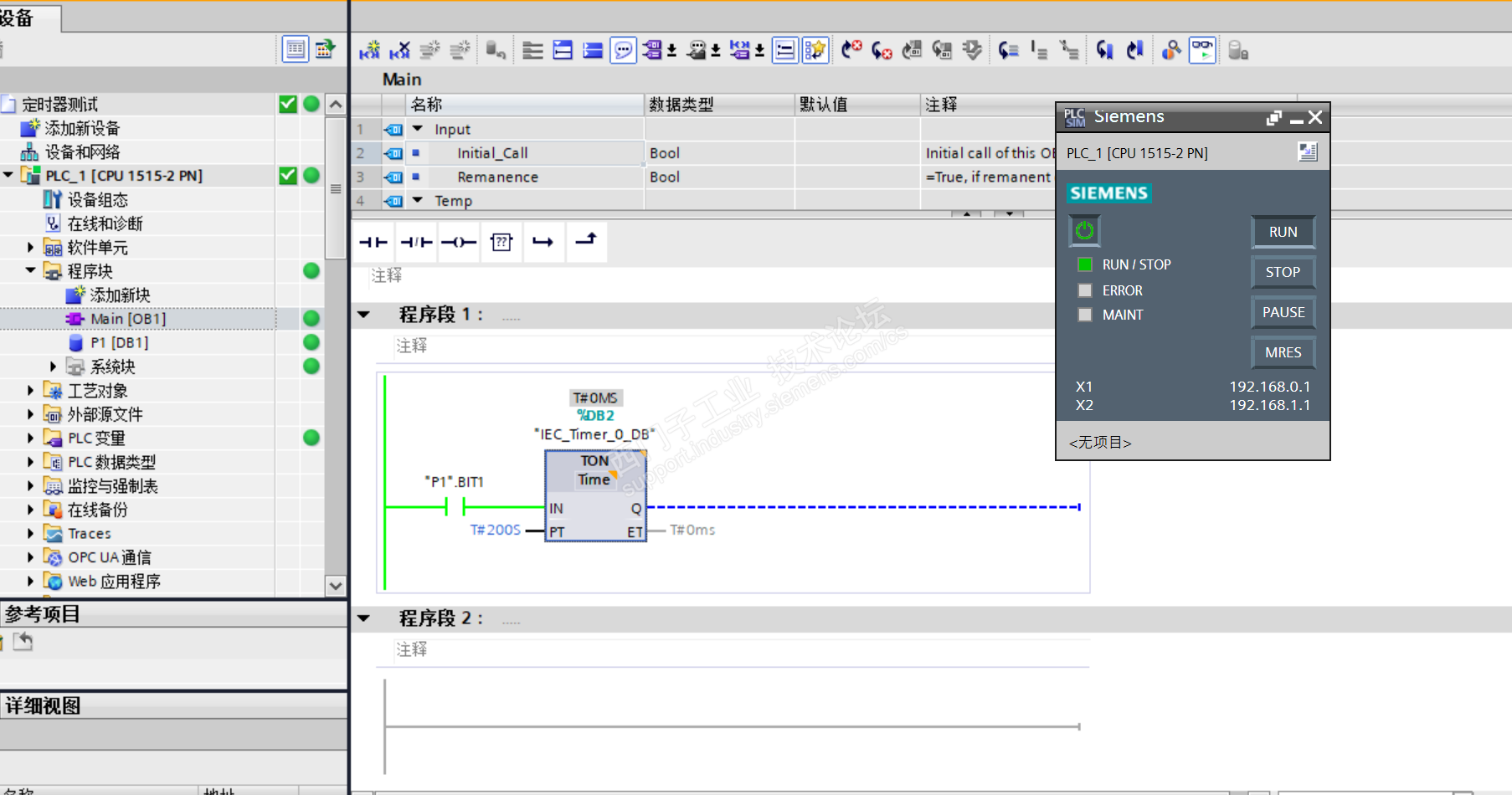Open 设备和网络 in project tree
This screenshot has width=1512, height=795.
pos(82,151)
